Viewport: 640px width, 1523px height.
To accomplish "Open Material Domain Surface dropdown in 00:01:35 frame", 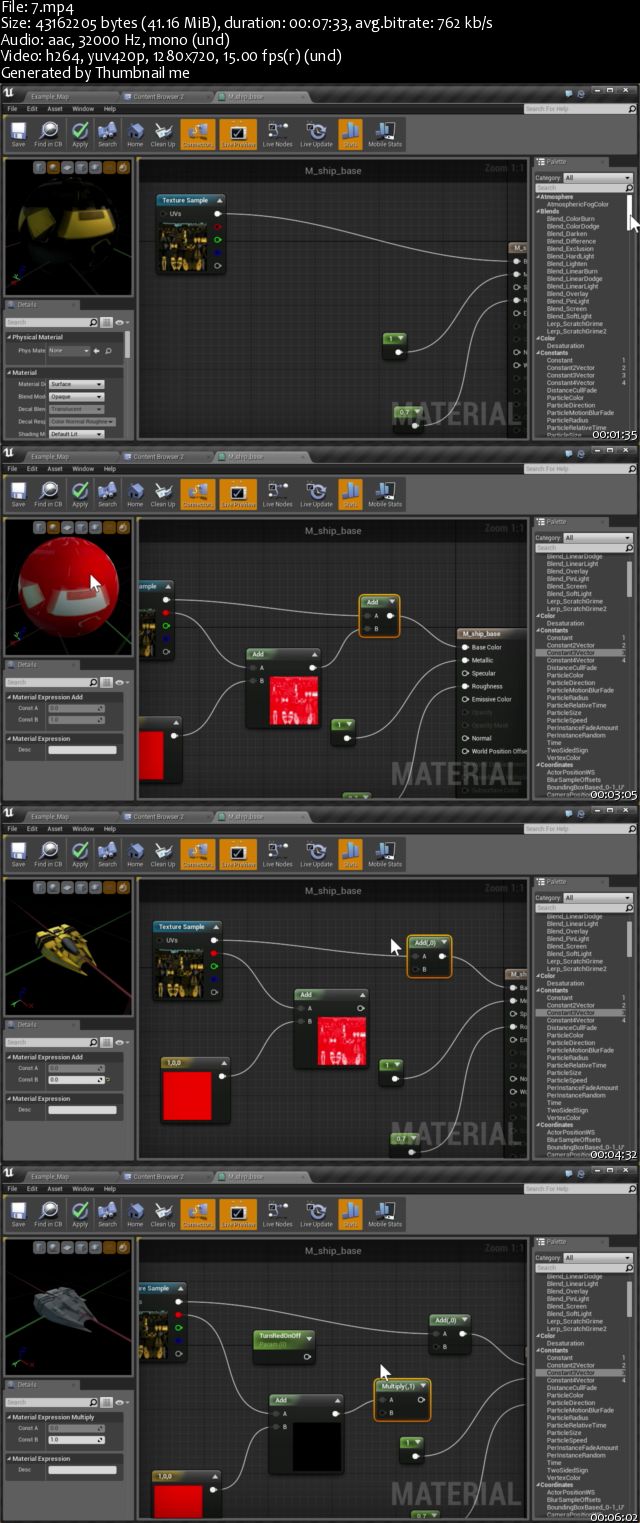I will (76, 384).
